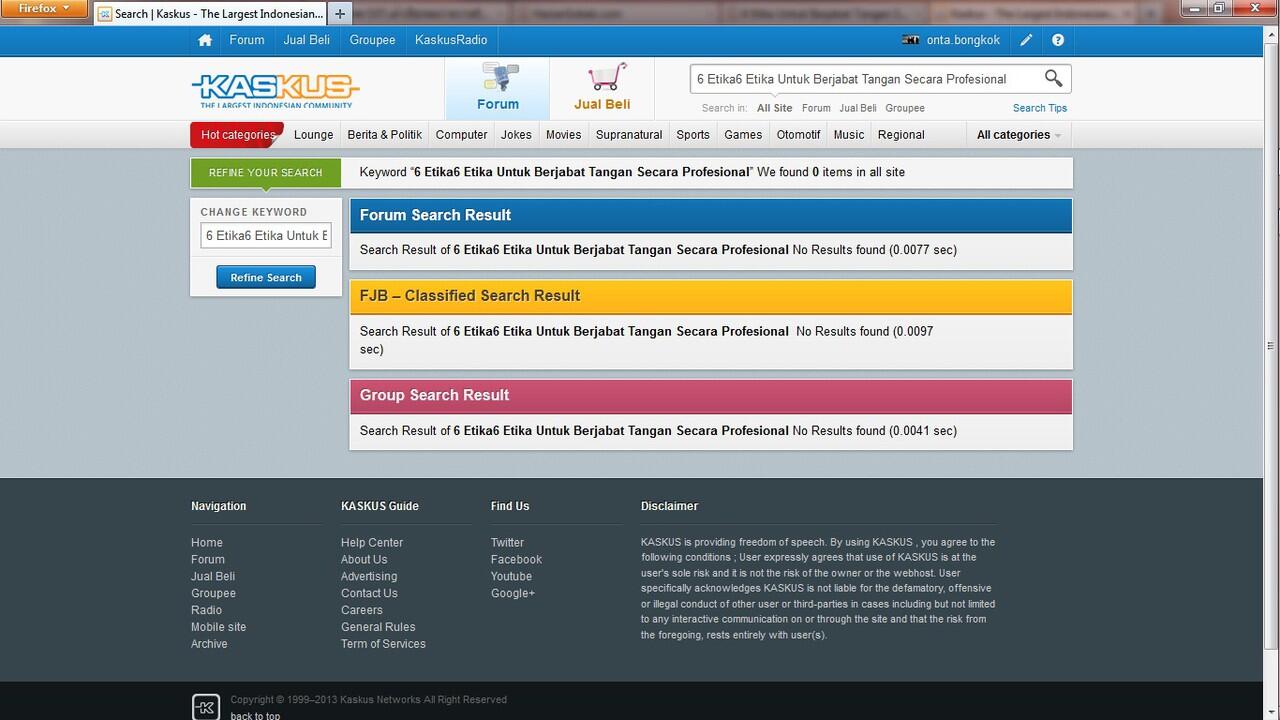Click the KASKUS logo
This screenshot has height=720, width=1280.
click(x=275, y=90)
